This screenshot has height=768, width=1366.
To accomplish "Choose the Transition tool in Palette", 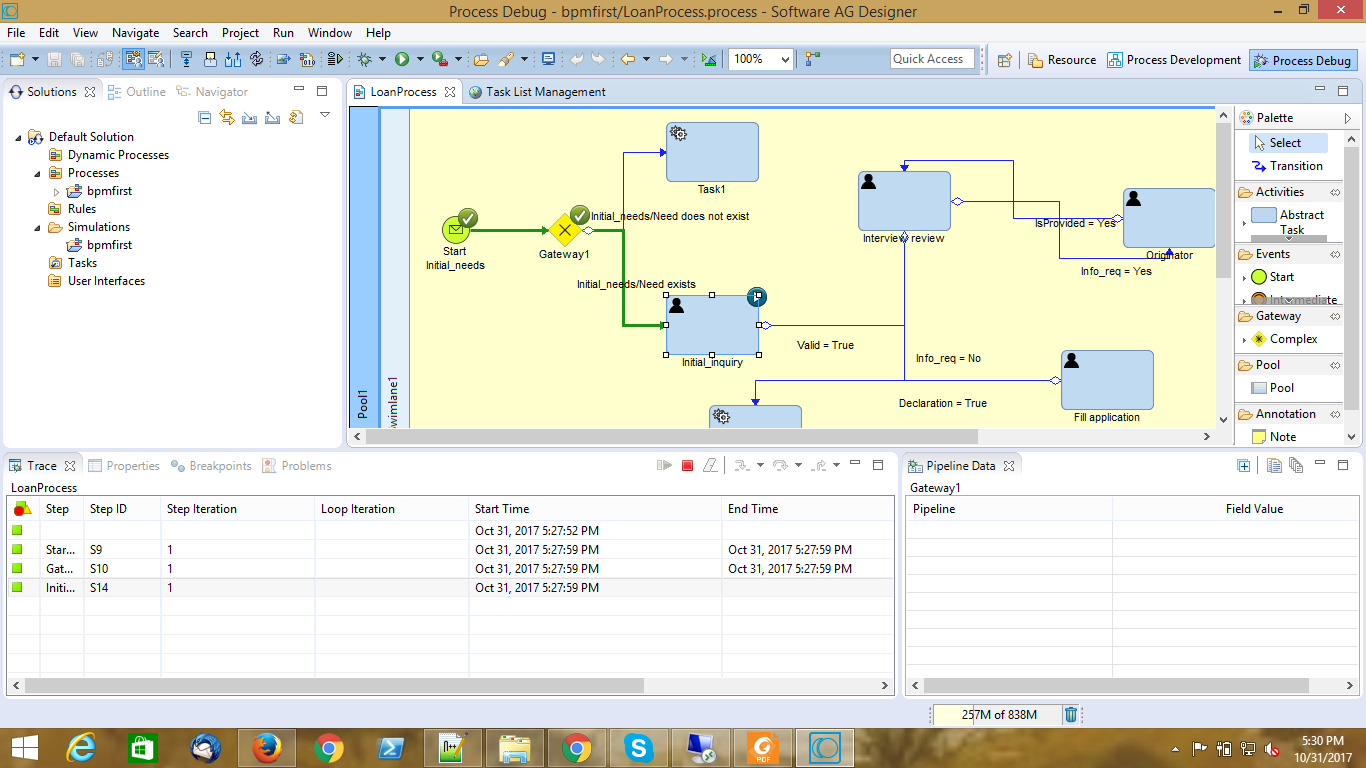I will pyautogui.click(x=1288, y=166).
